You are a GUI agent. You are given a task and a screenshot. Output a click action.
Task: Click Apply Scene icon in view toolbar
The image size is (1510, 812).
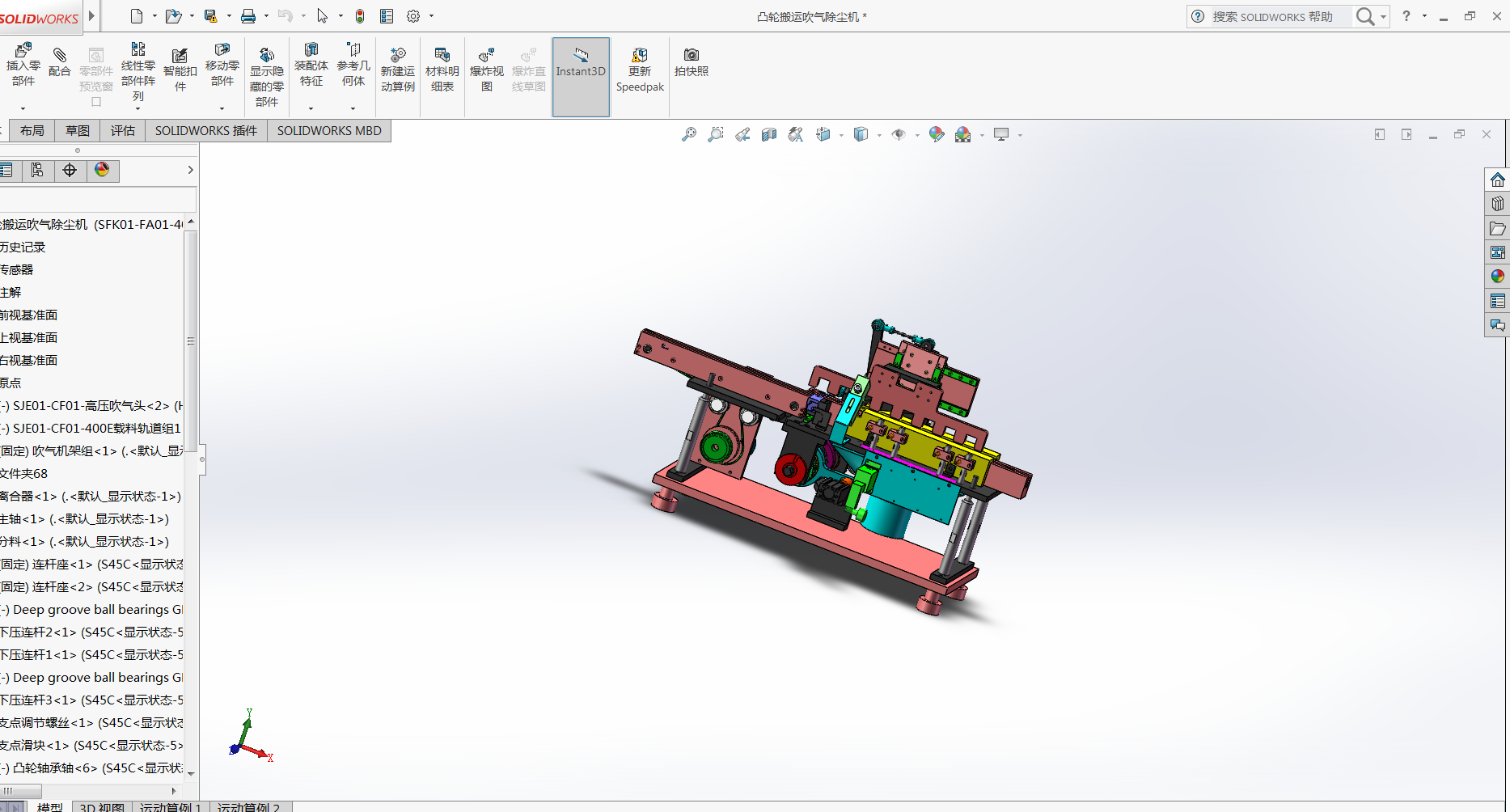pyautogui.click(x=963, y=135)
